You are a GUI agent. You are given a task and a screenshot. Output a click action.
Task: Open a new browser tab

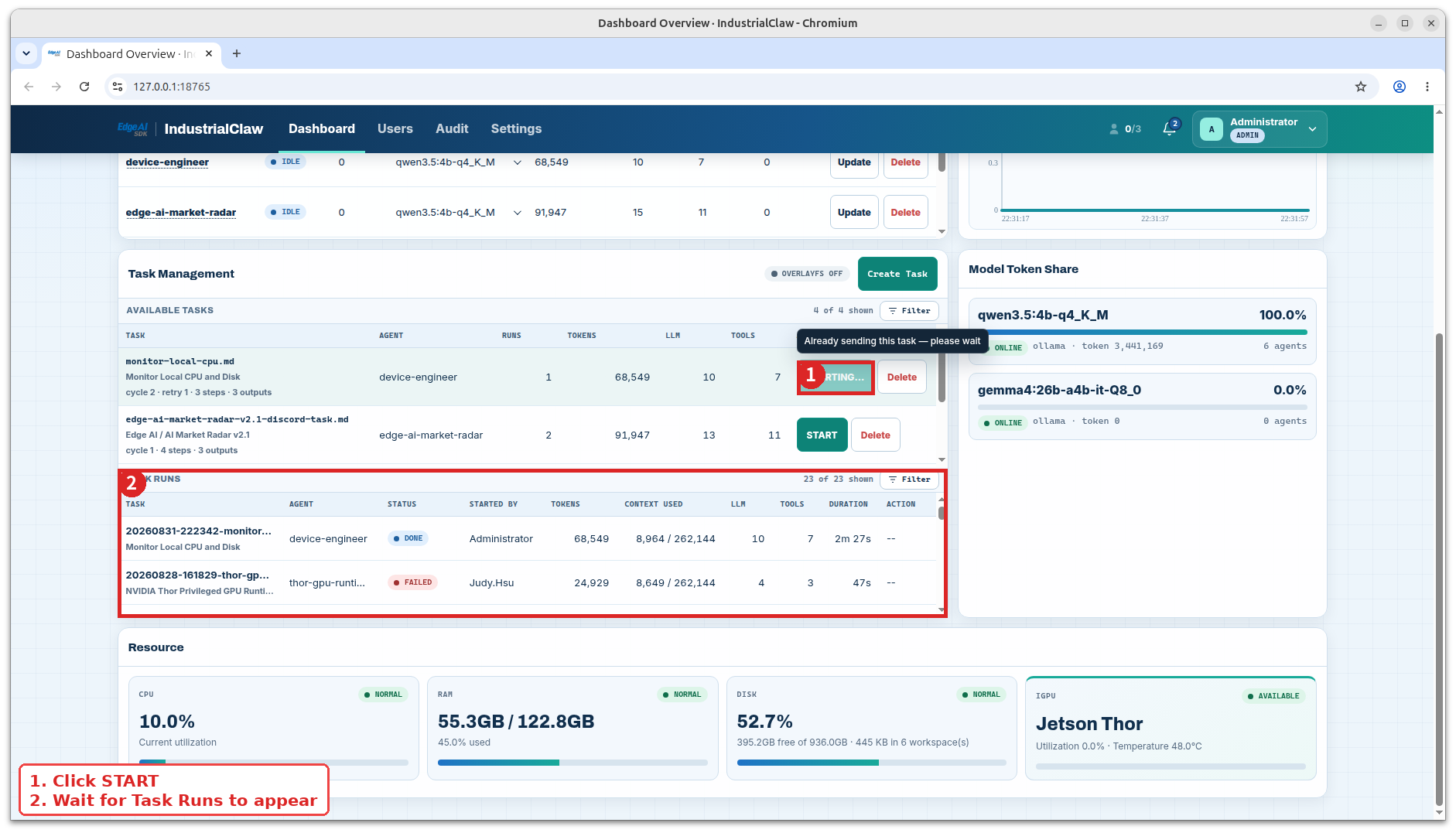coord(237,53)
